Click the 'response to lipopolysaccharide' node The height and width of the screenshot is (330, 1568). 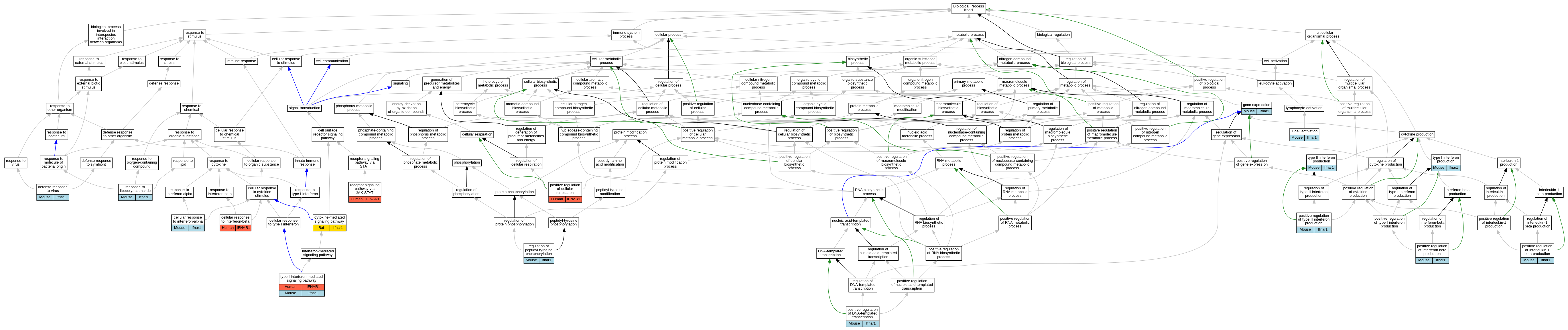tap(135, 192)
